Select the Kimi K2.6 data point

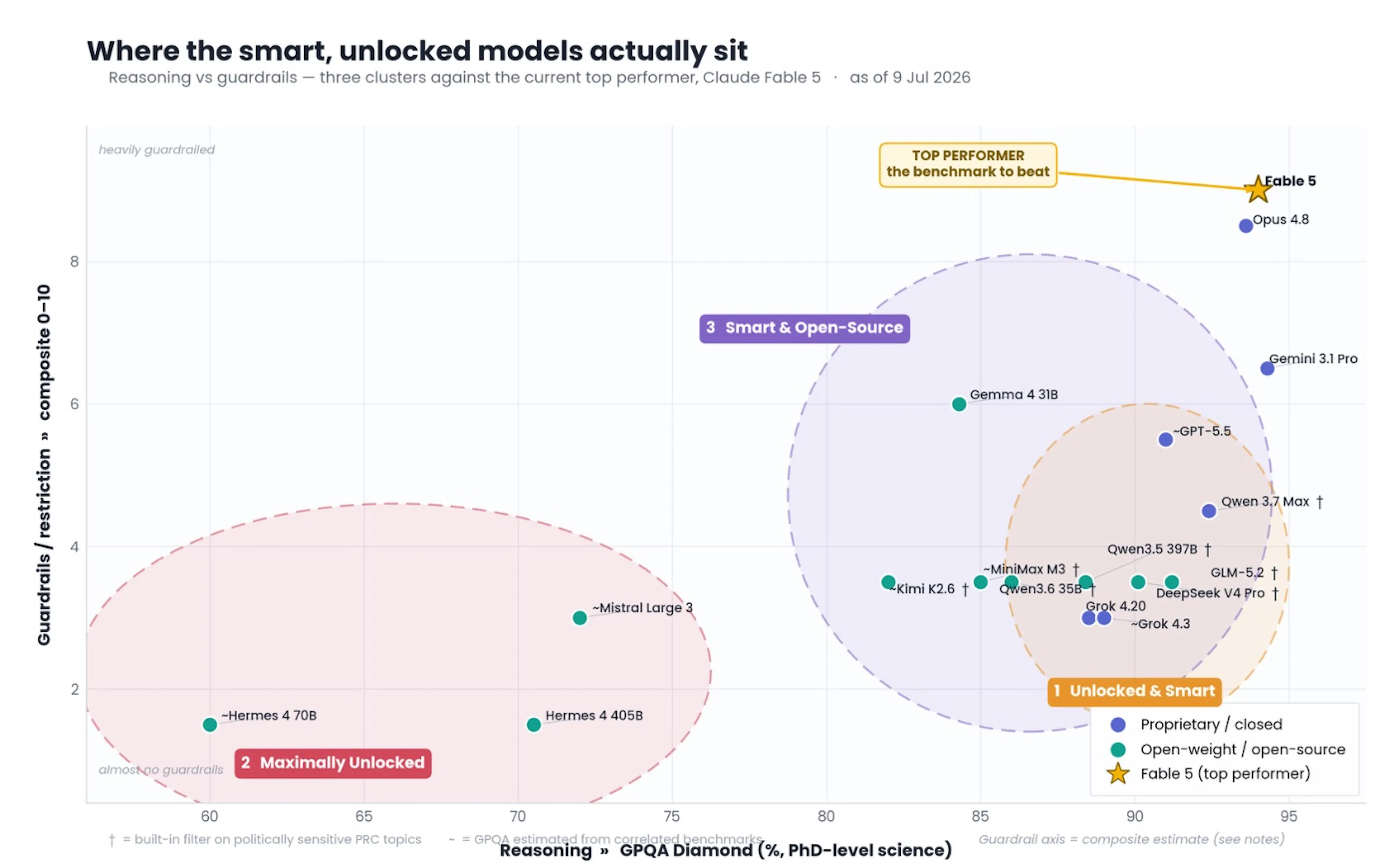pyautogui.click(x=888, y=582)
